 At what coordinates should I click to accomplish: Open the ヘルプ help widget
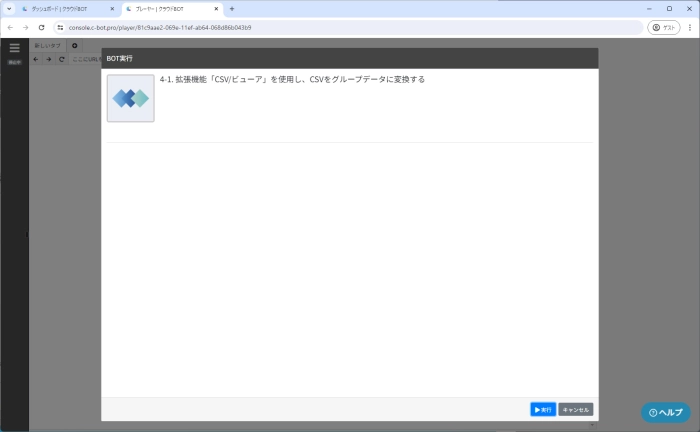[665, 412]
